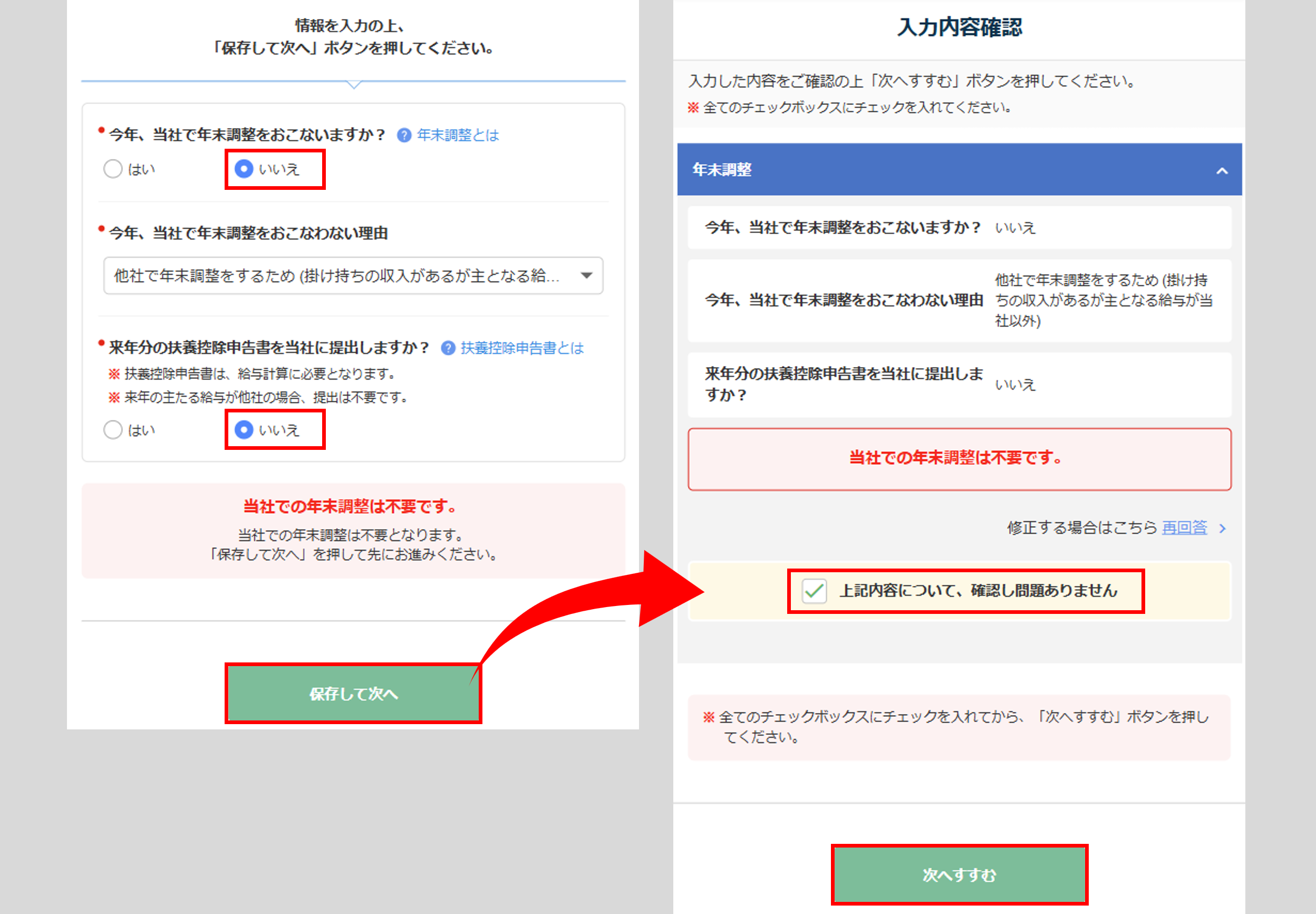Open the 扶養控除申告書とは help link
This screenshot has width=1316, height=914.
522,348
